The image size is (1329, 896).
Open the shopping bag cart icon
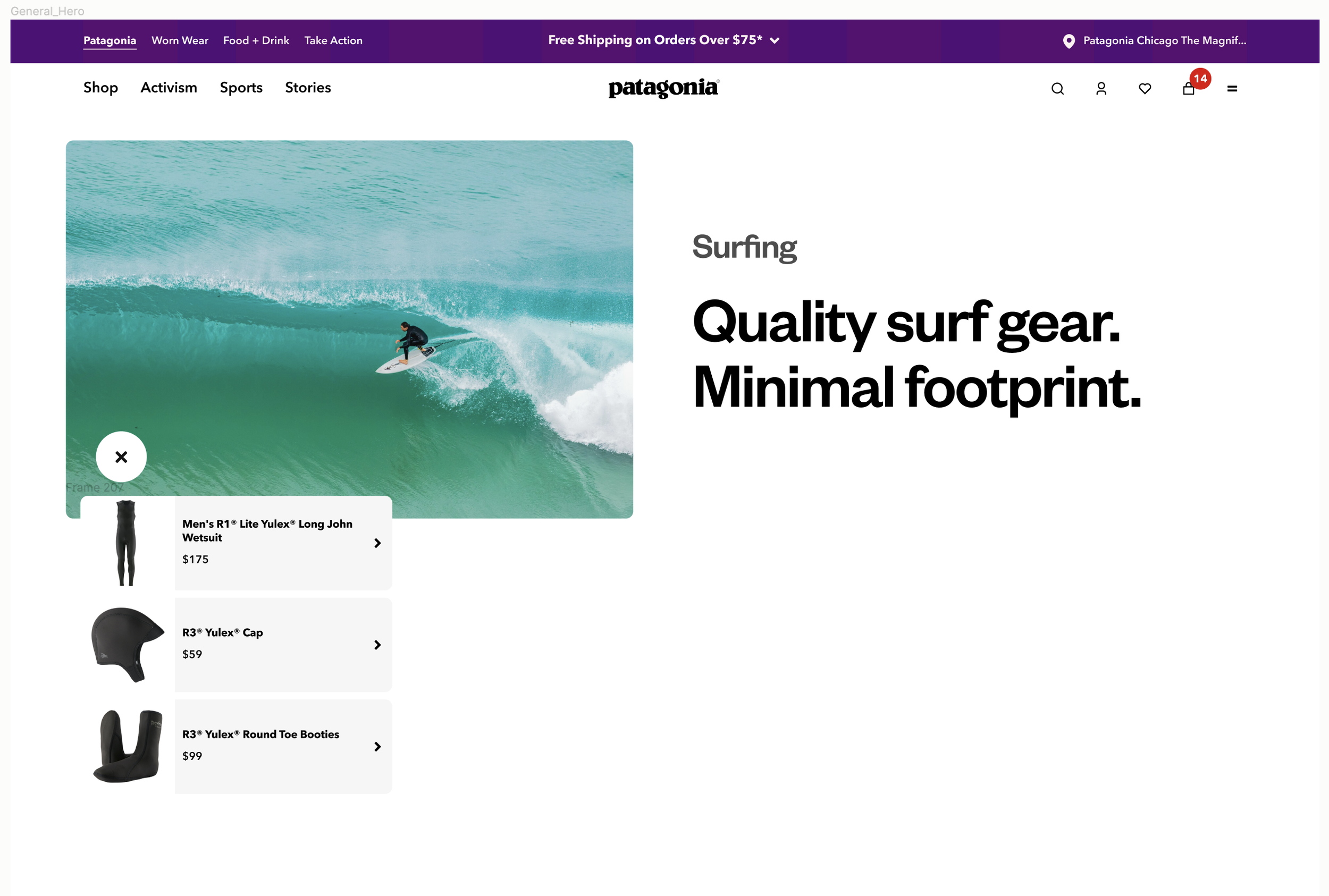[1188, 89]
